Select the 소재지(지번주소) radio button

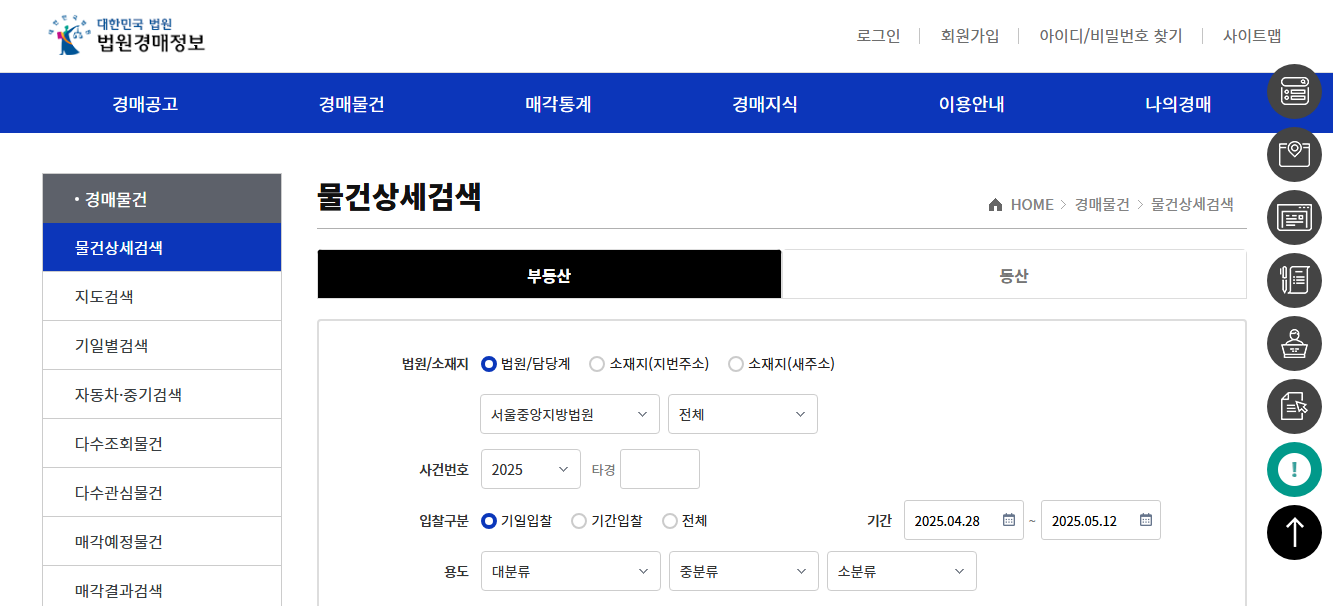click(x=597, y=364)
